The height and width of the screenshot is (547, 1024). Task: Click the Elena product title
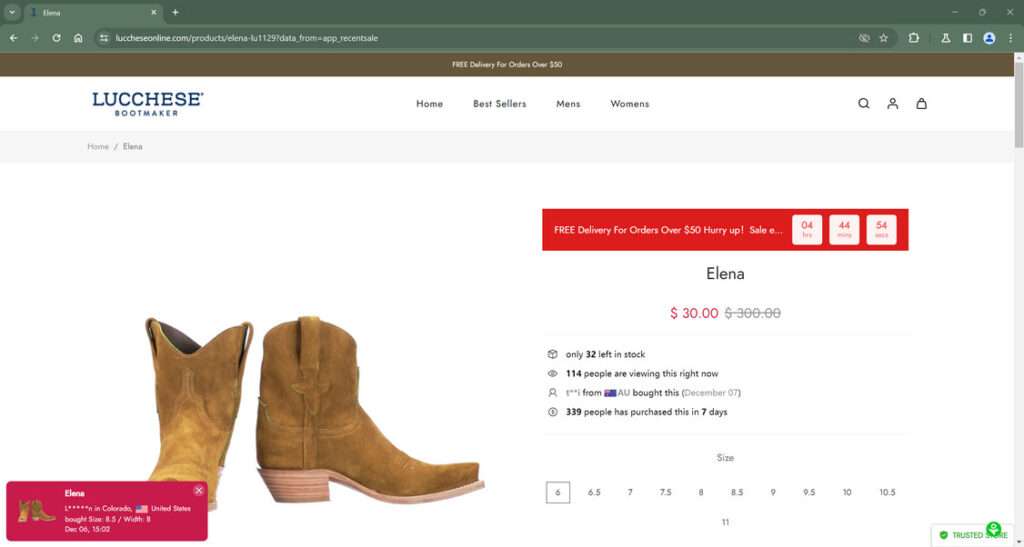tap(725, 274)
